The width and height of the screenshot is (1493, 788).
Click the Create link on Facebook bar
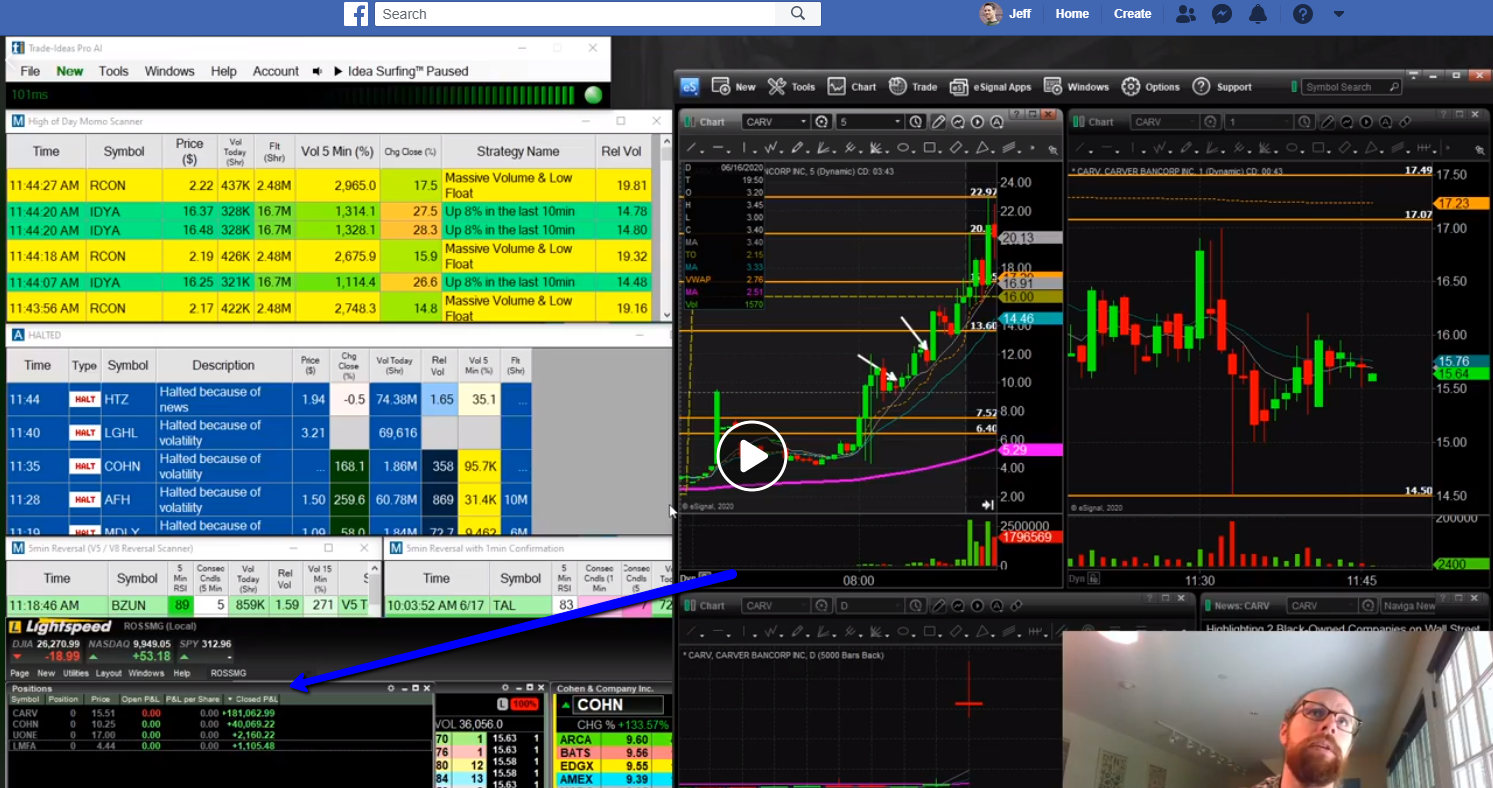[x=1132, y=14]
